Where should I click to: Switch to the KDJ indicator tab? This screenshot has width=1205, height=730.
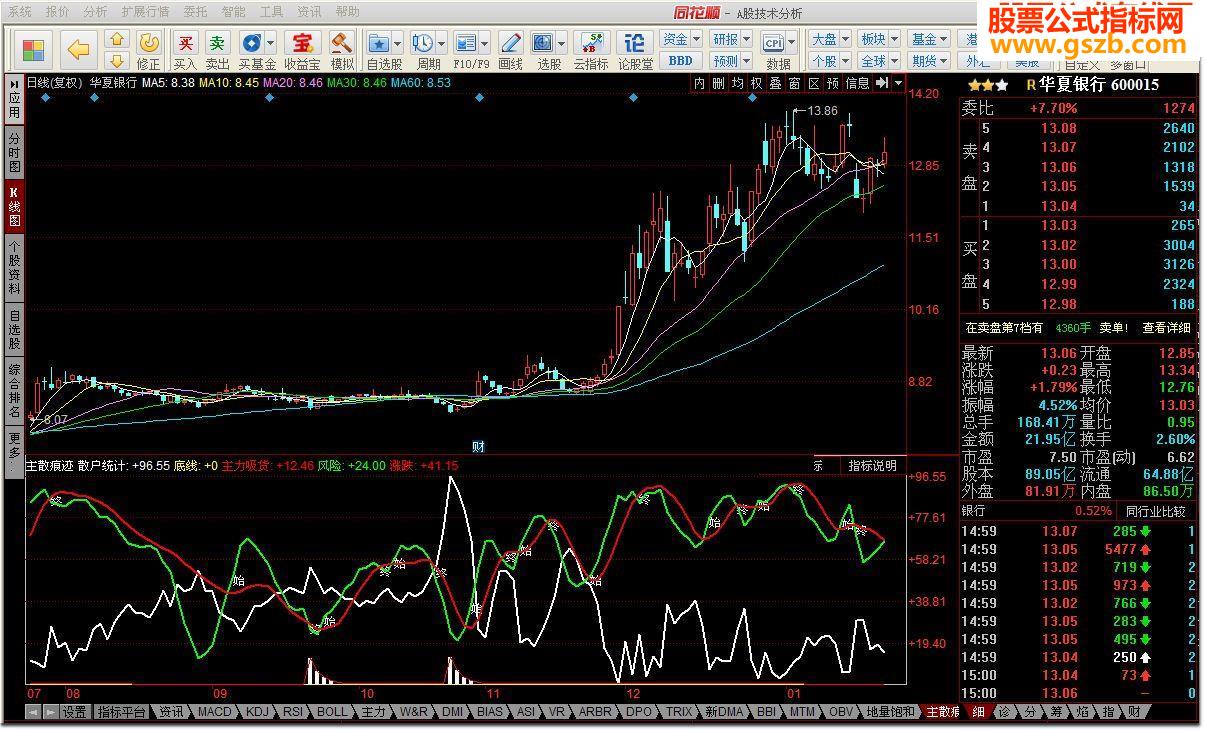pyautogui.click(x=258, y=712)
